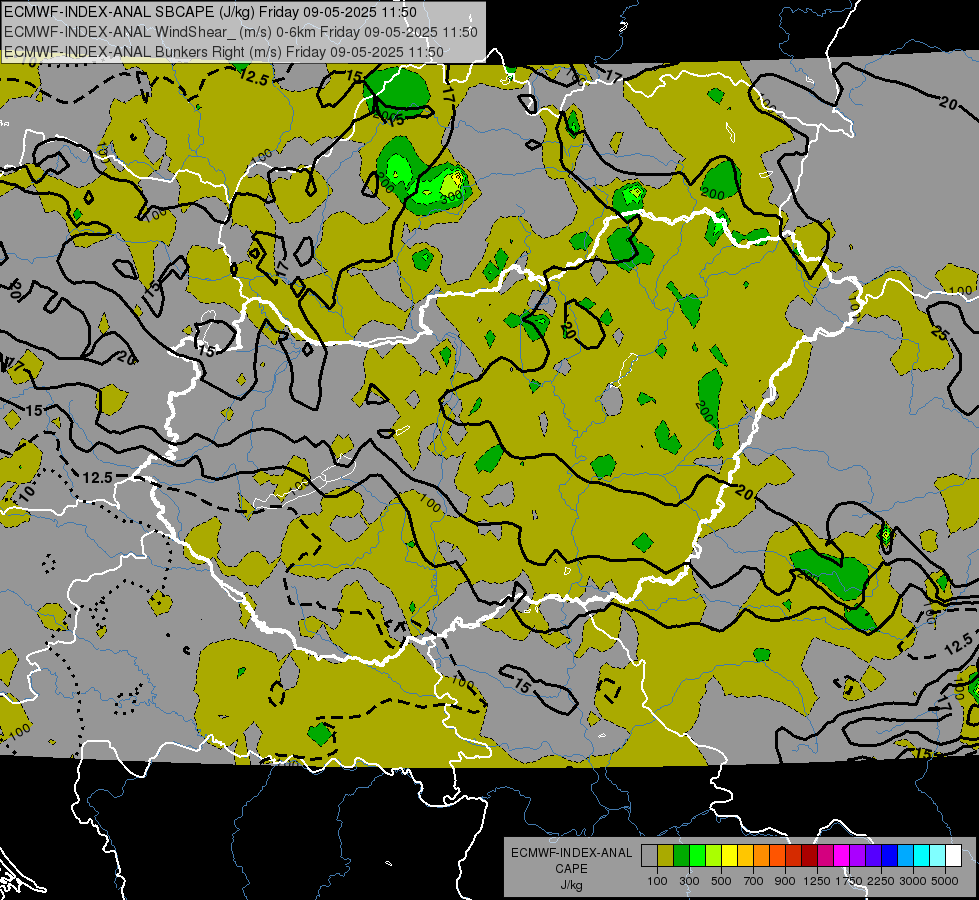Click the gray swatch in the CAPE legend
Image resolution: width=979 pixels, height=900 pixels.
(649, 856)
